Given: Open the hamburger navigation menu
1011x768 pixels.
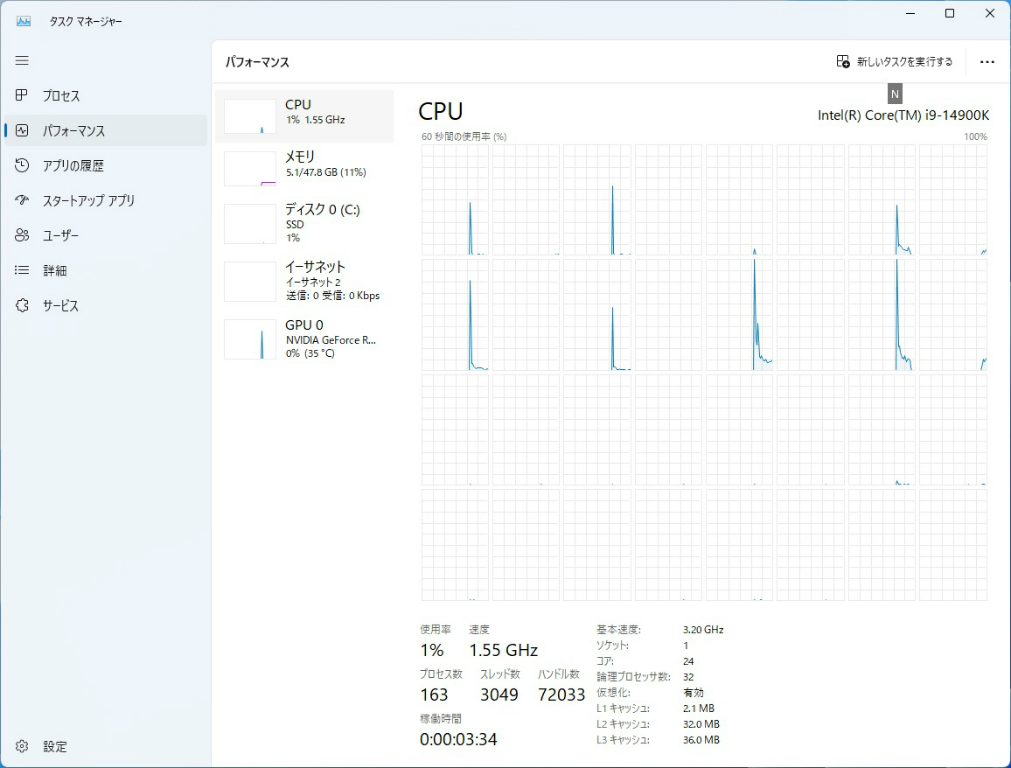Looking at the screenshot, I should (x=22, y=61).
